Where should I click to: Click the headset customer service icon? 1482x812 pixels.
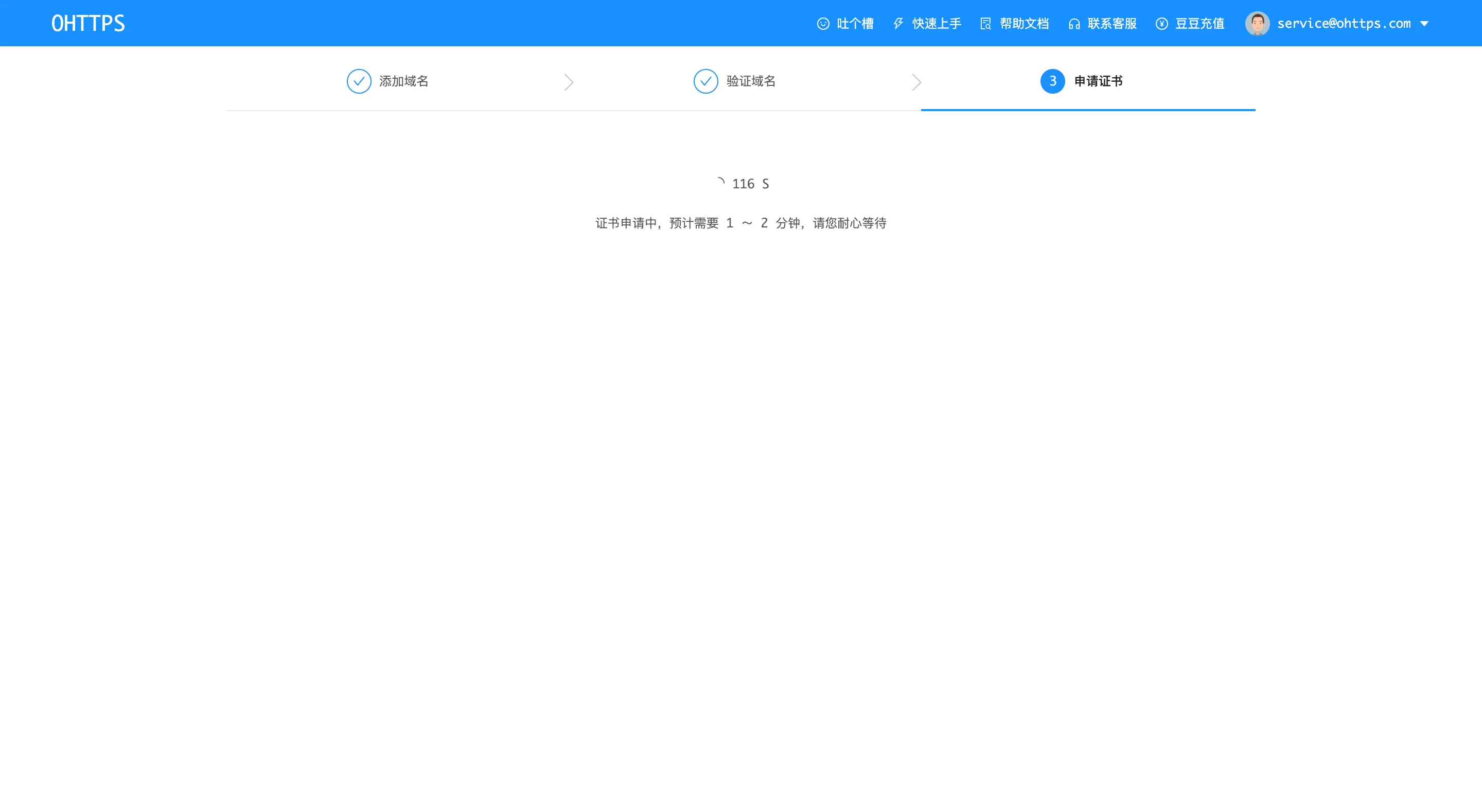[x=1074, y=24]
